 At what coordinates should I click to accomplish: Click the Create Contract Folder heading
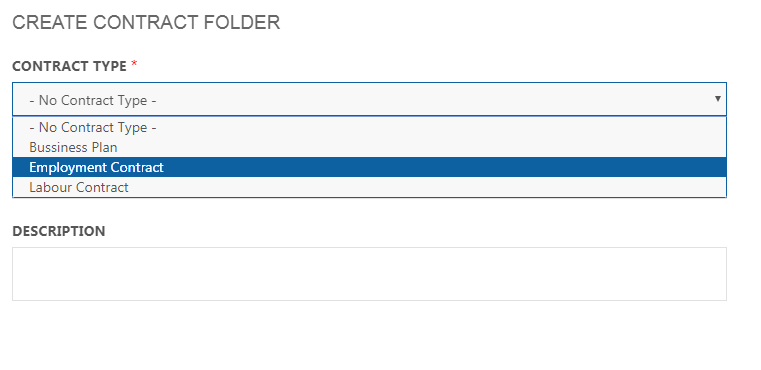(146, 23)
